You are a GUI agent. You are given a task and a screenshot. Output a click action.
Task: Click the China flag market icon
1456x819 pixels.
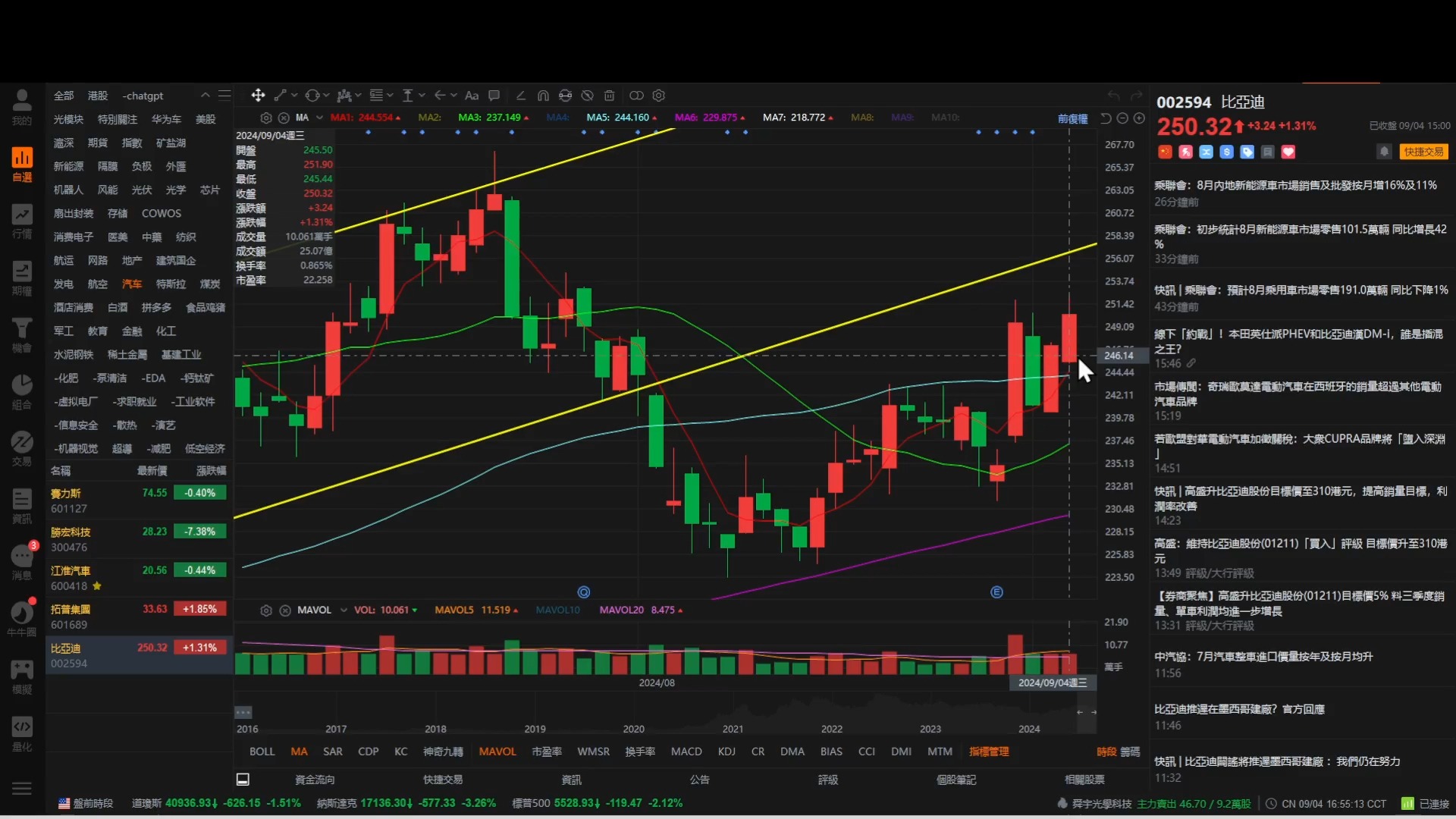(x=1165, y=152)
